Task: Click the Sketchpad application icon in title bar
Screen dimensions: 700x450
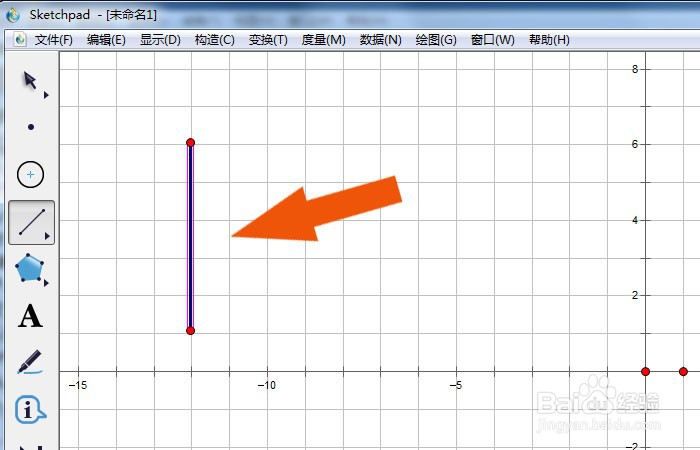Action: click(x=13, y=15)
